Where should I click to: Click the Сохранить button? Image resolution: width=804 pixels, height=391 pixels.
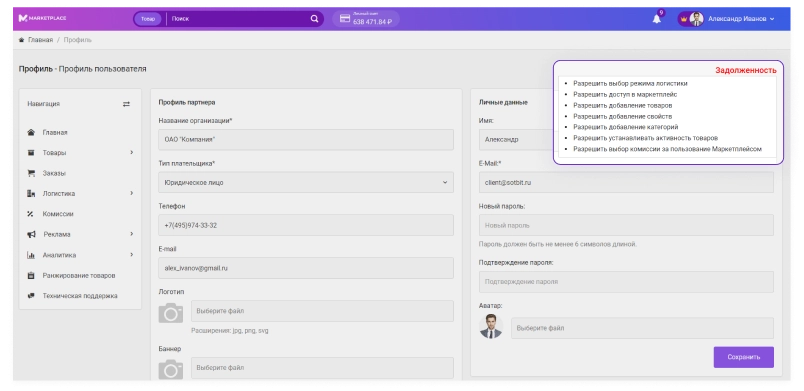click(x=743, y=357)
